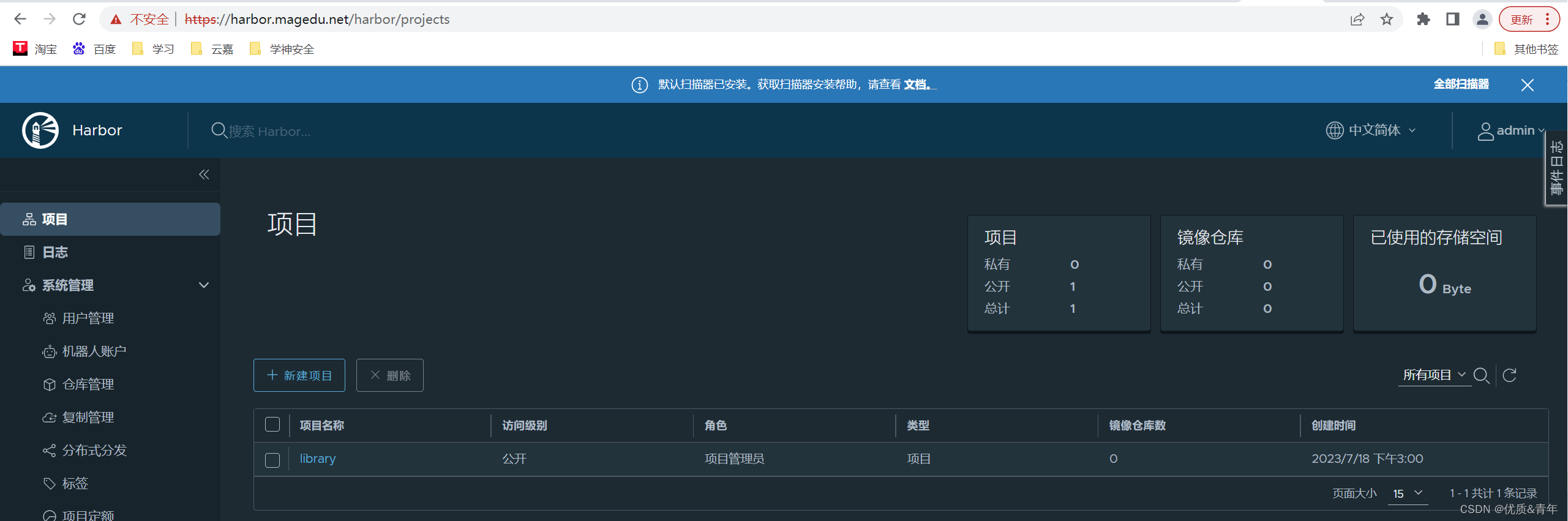Open the library project link
The height and width of the screenshot is (521, 1568).
tap(318, 459)
